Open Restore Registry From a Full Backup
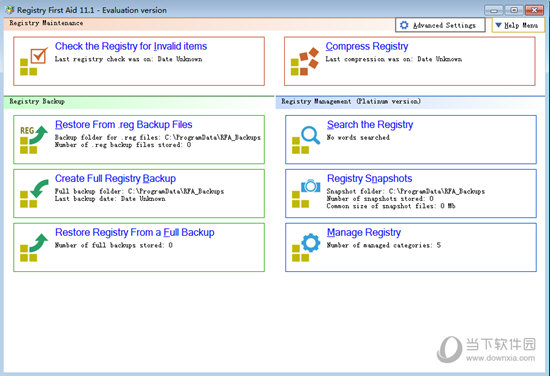The image size is (550, 376). (135, 233)
